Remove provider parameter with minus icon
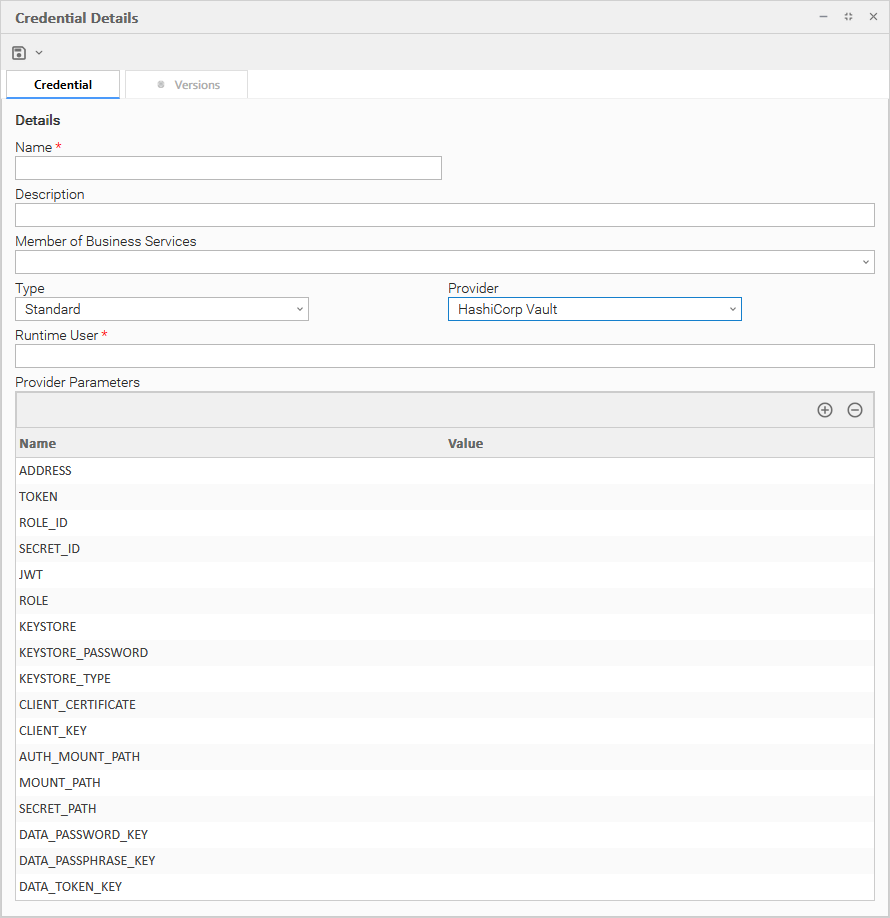The image size is (890, 918). tap(855, 410)
